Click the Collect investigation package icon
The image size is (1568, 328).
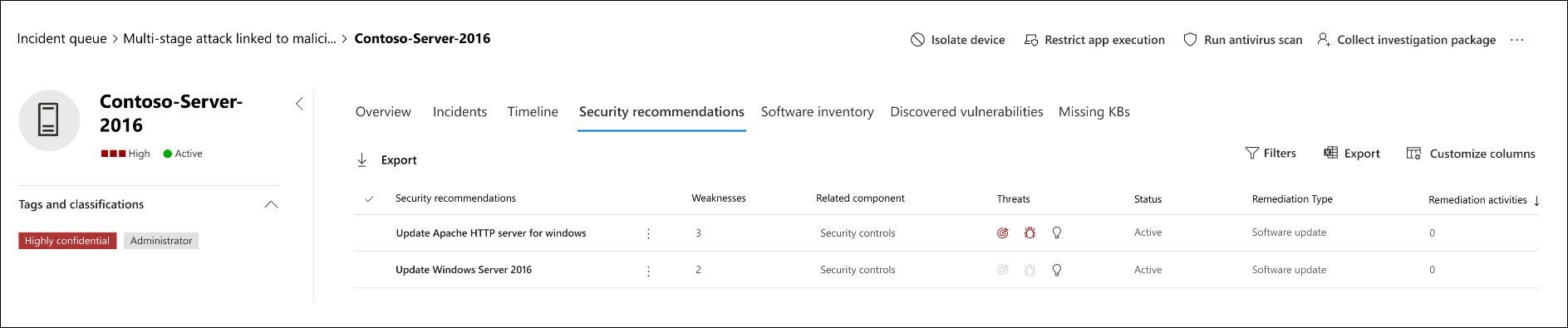pos(1324,40)
